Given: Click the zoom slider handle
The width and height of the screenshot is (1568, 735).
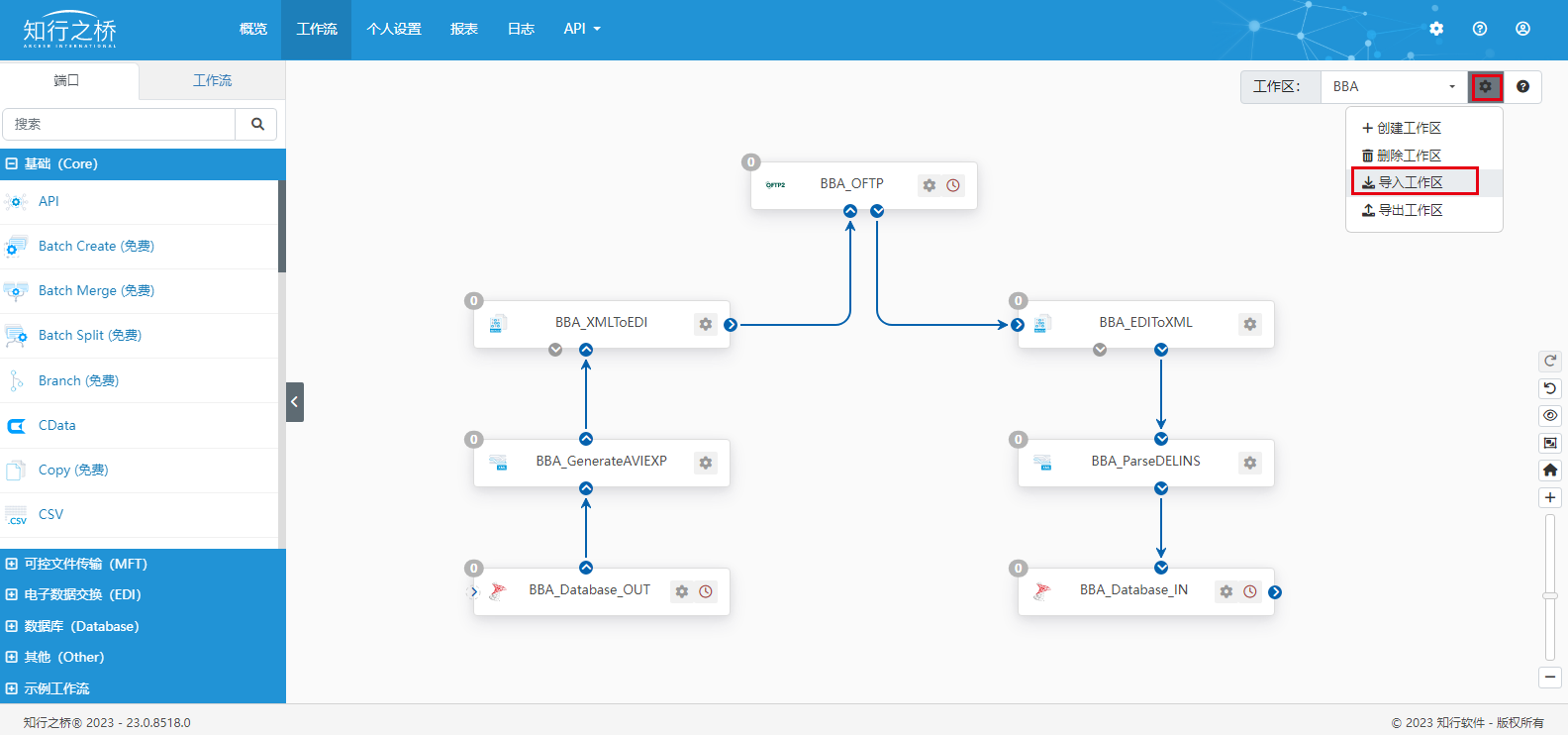Looking at the screenshot, I should [x=1550, y=595].
